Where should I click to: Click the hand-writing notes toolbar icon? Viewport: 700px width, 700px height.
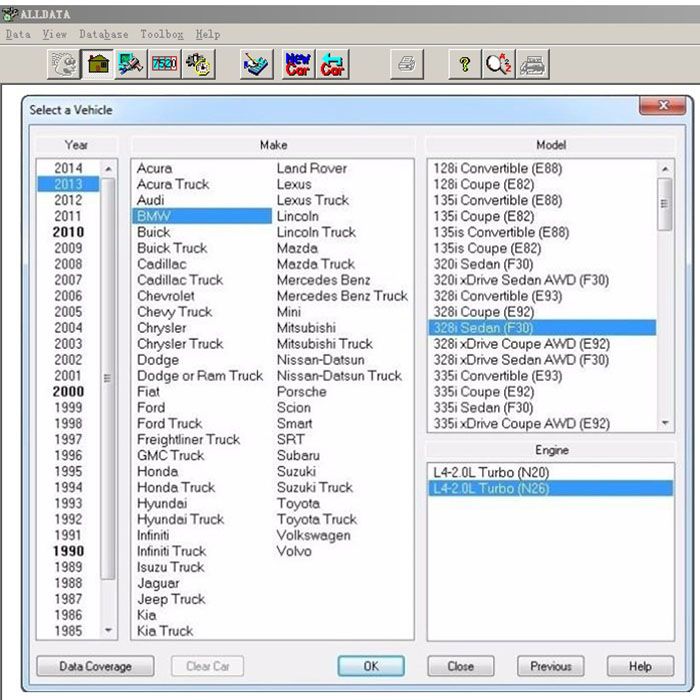pos(256,64)
